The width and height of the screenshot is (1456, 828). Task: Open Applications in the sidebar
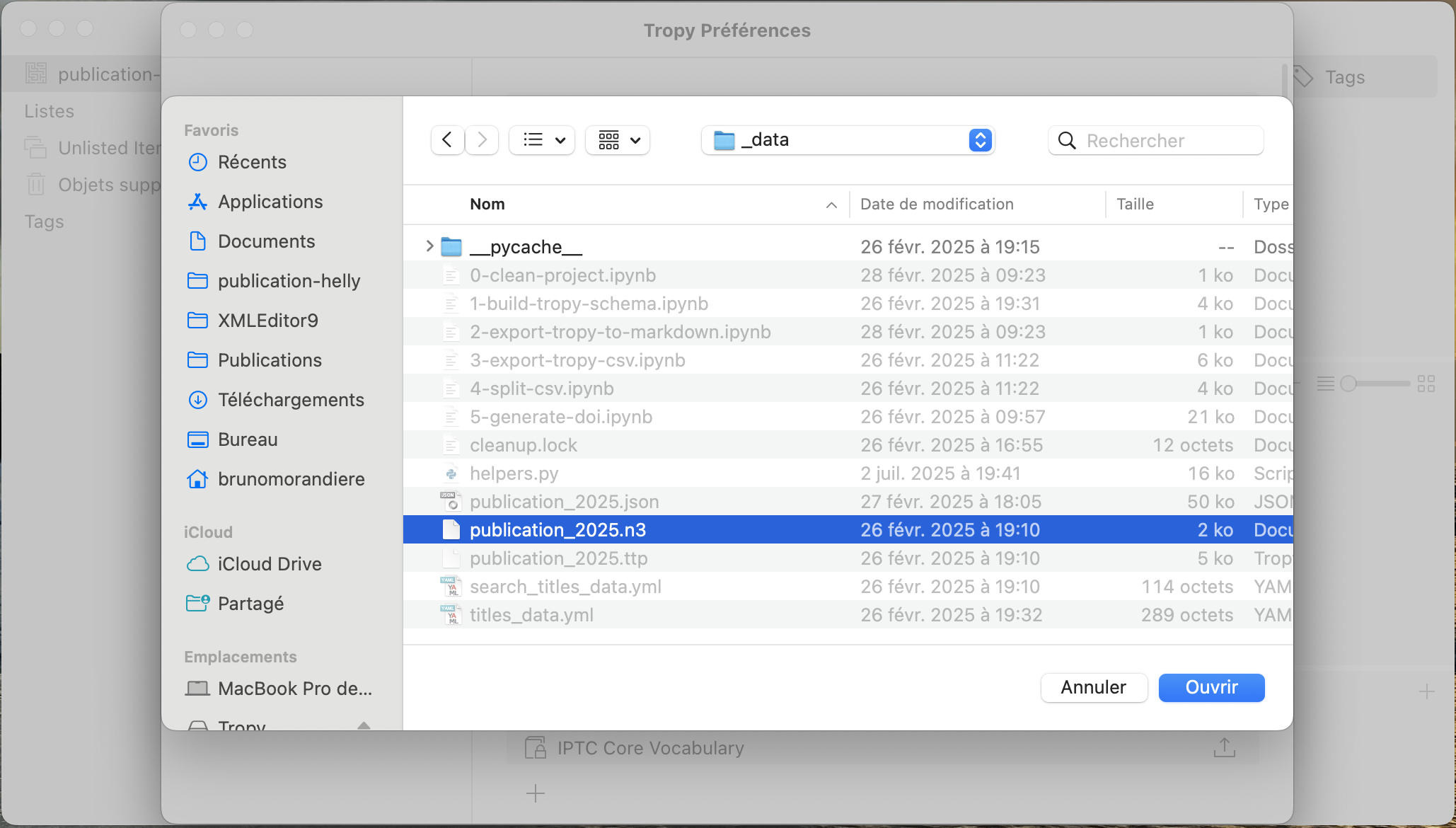pos(270,202)
